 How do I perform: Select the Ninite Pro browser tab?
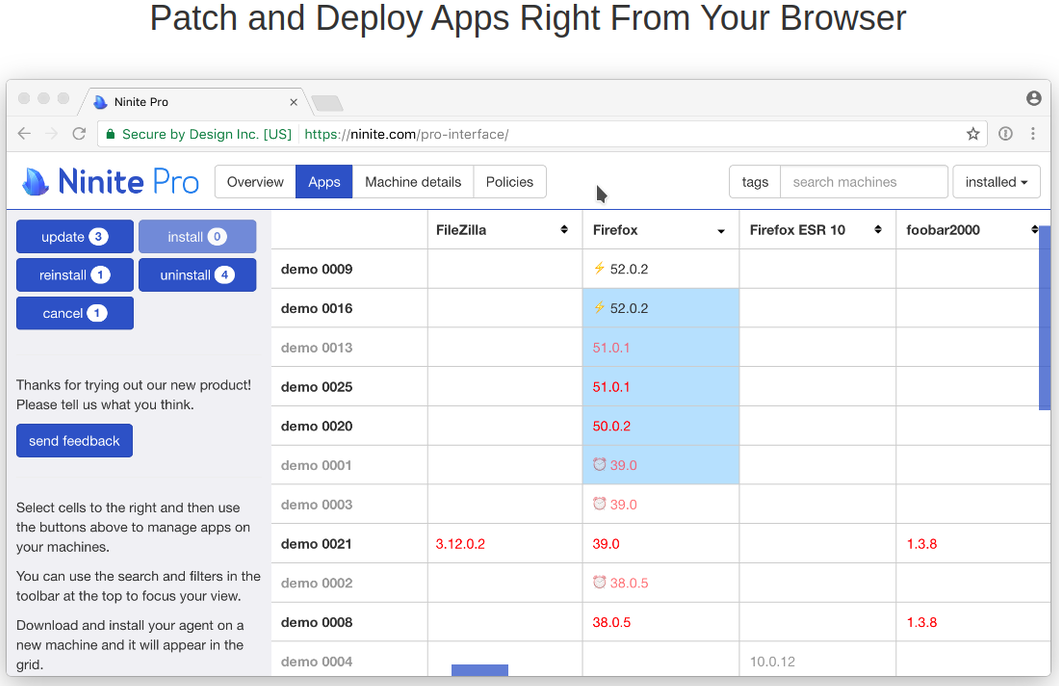(x=195, y=102)
